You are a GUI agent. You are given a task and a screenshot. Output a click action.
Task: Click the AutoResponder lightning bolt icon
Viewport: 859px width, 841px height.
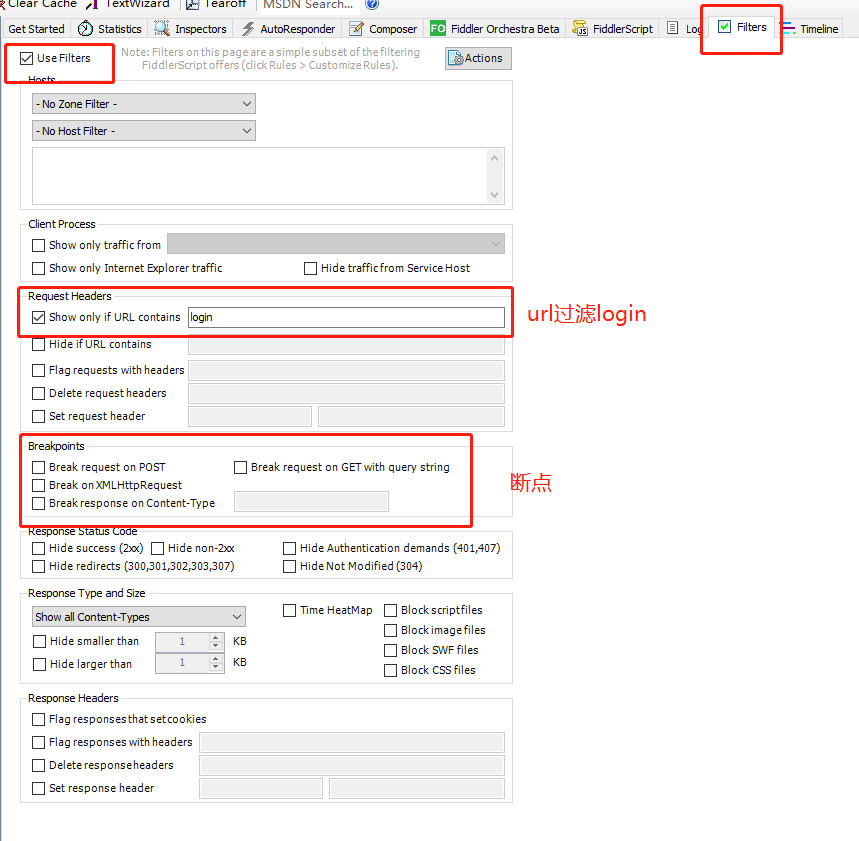[x=248, y=29]
